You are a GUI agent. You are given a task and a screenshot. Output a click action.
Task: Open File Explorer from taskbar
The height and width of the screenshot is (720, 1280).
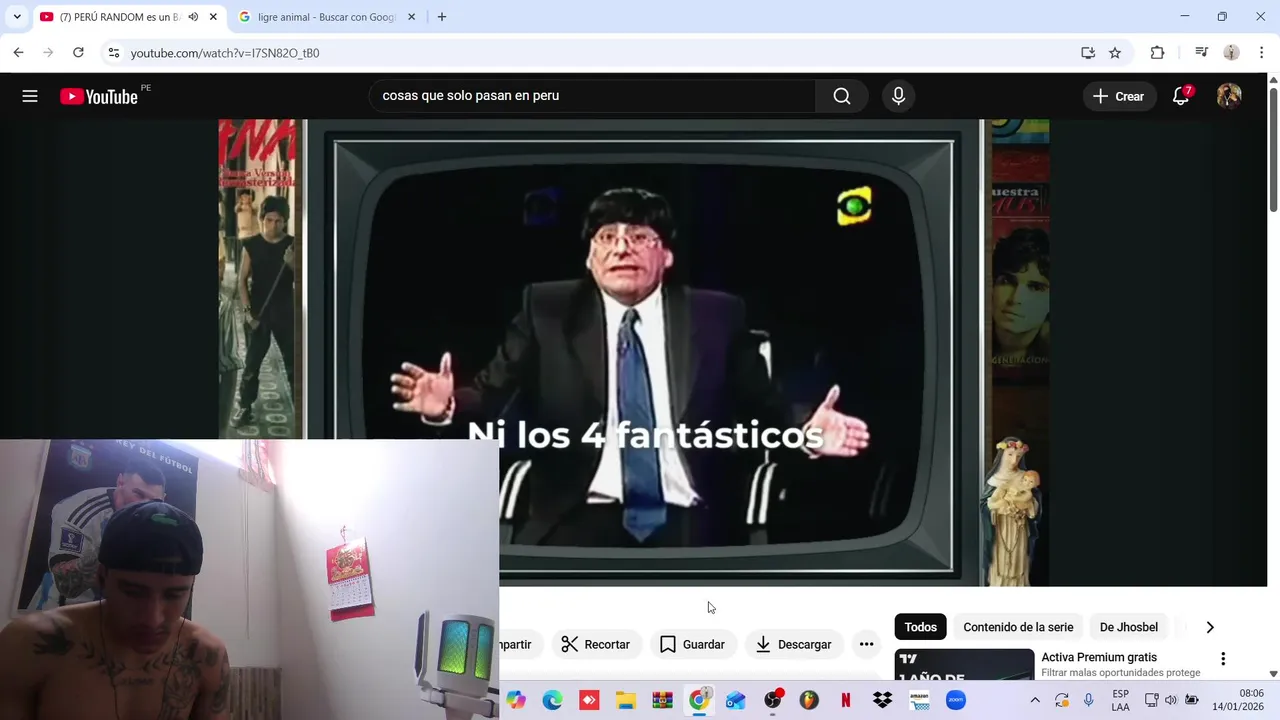point(626,700)
